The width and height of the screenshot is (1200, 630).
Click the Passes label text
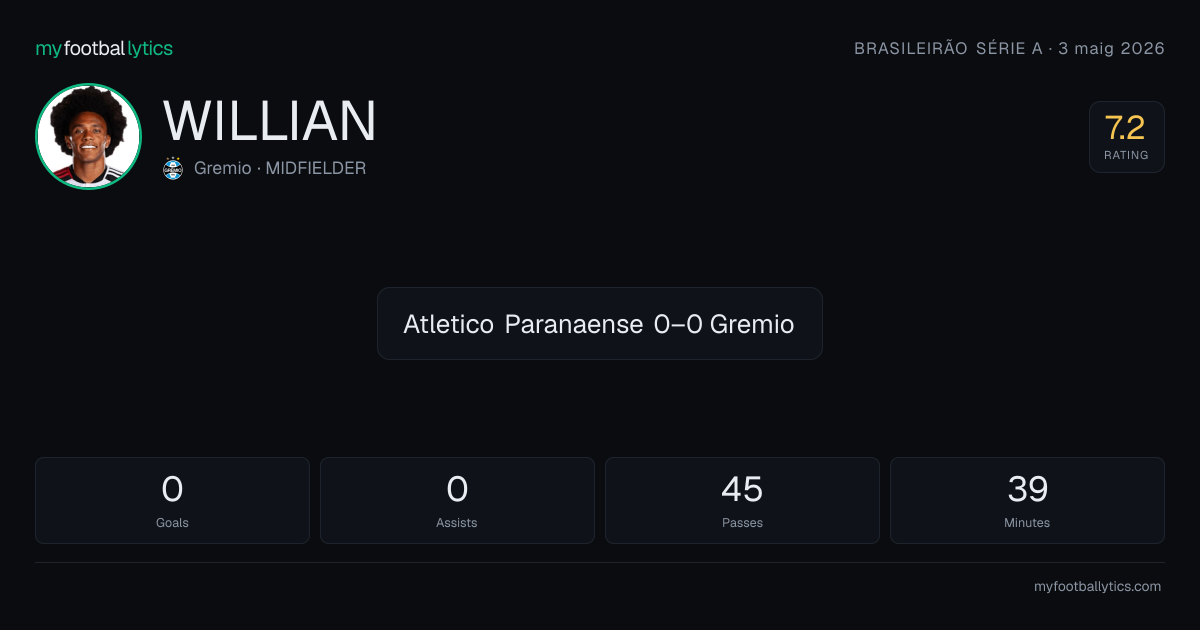tap(742, 522)
